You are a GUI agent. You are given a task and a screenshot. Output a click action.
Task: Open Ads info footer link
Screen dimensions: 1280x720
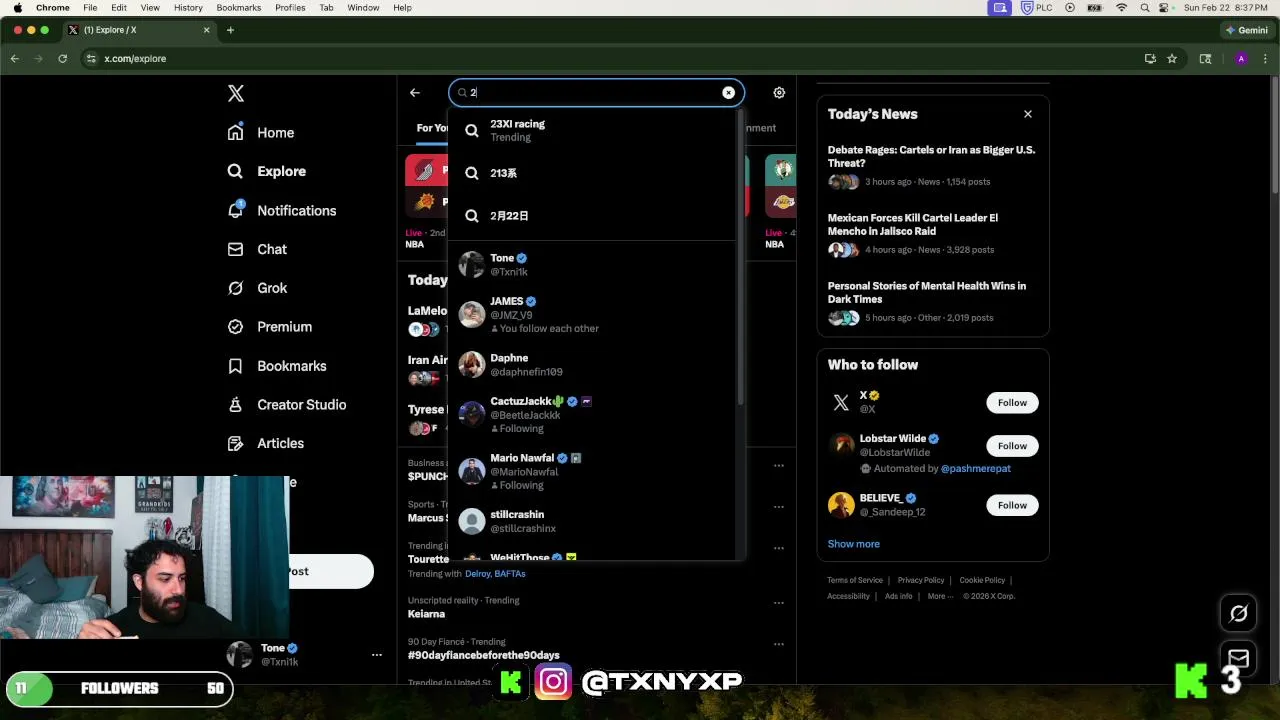point(899,596)
